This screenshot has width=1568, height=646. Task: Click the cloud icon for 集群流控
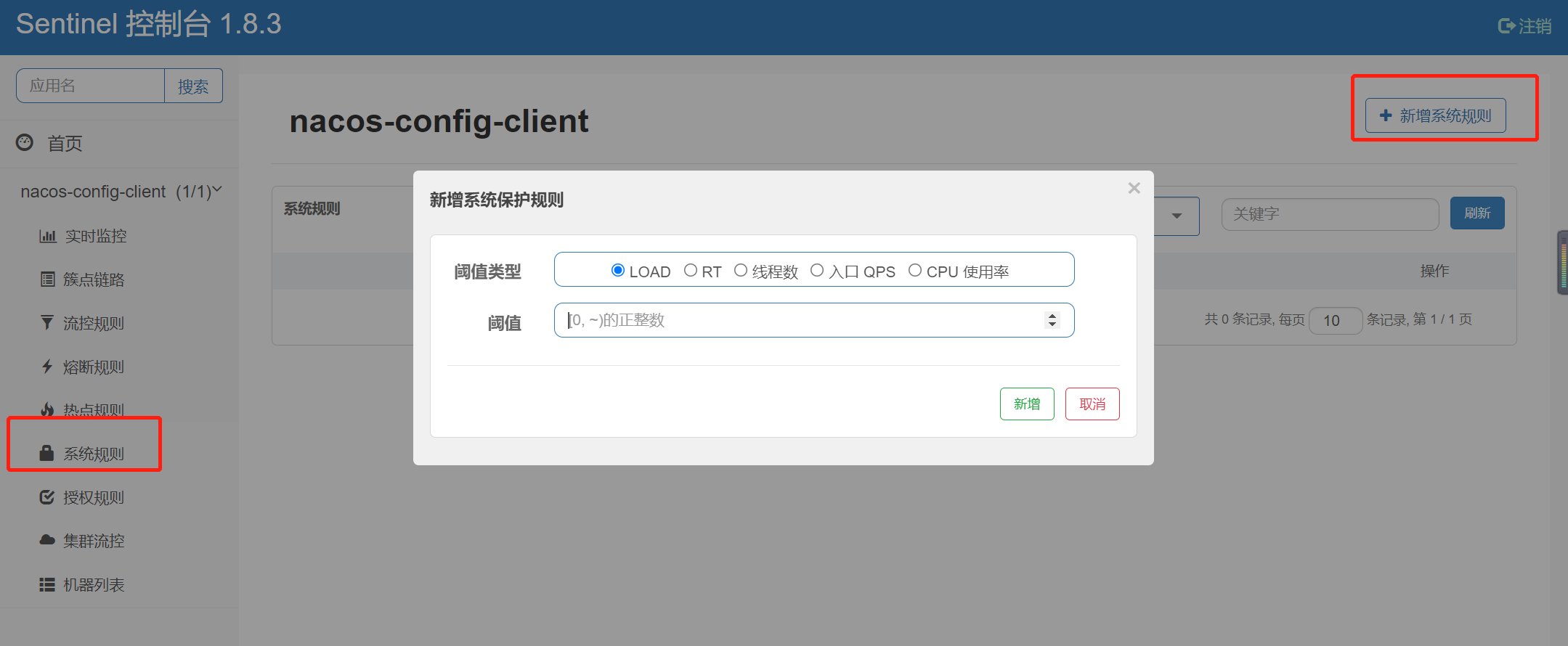click(47, 540)
